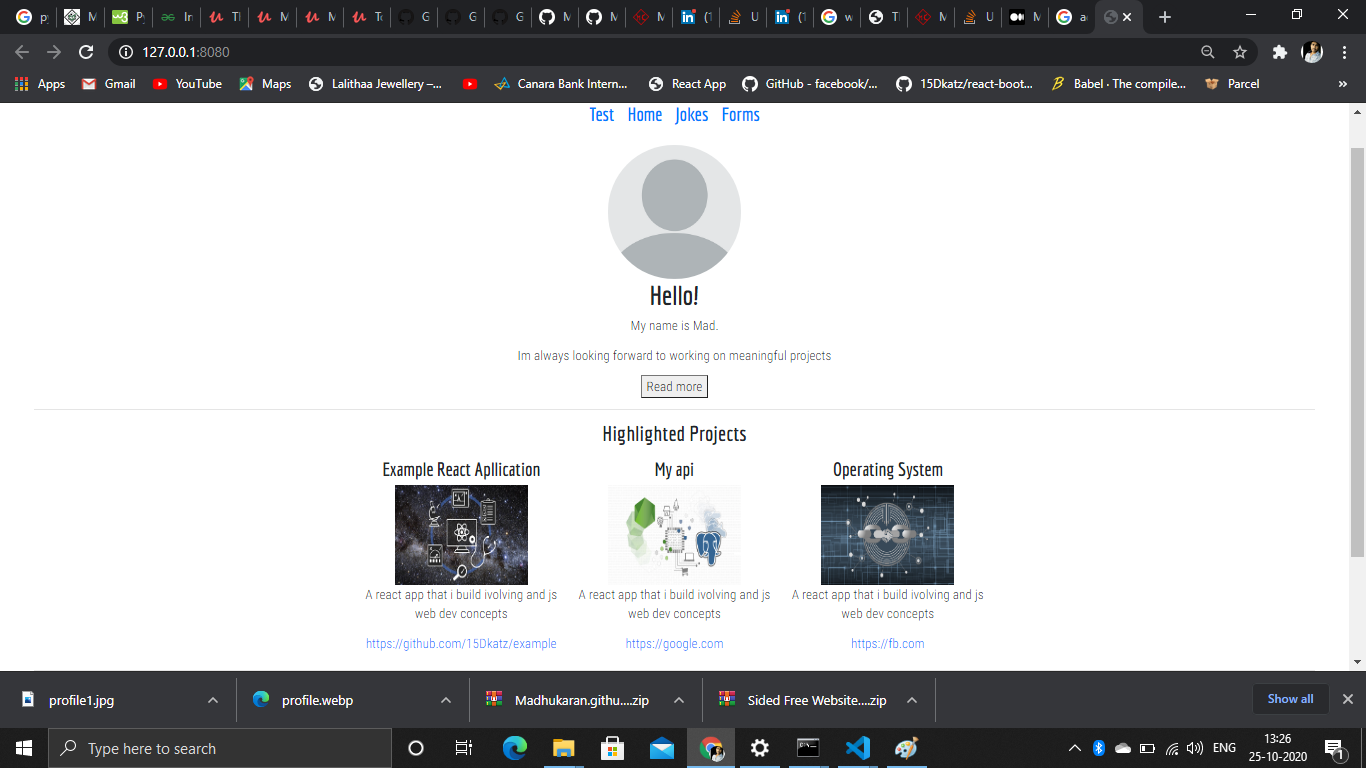This screenshot has width=1366, height=768.
Task: Open Chrome's three-dot menu
Action: click(1345, 52)
